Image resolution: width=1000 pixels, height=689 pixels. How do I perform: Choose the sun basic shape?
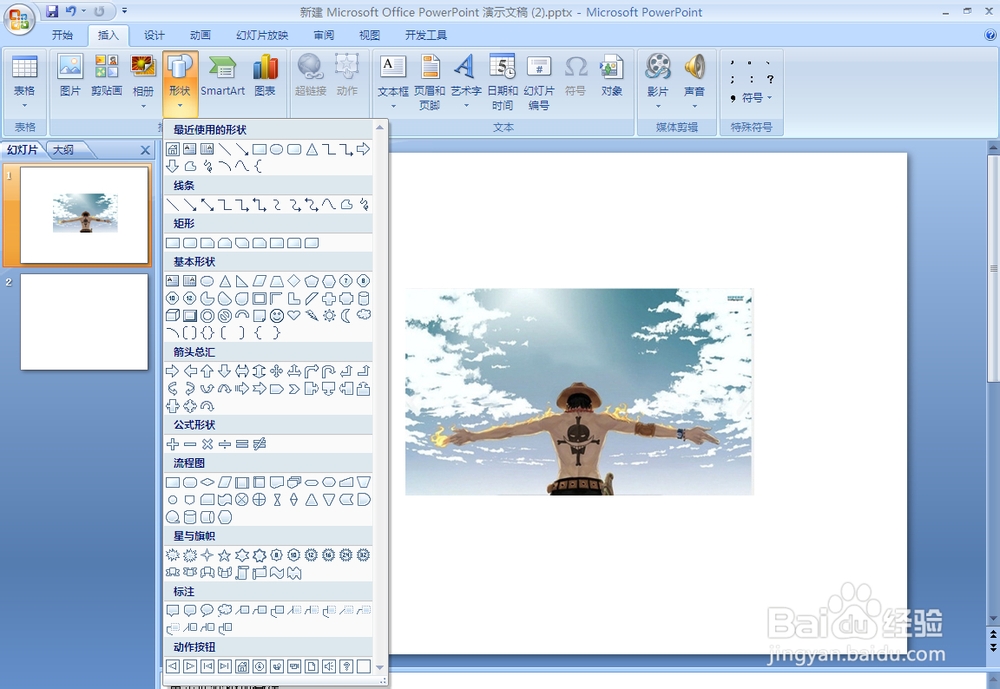pos(328,316)
